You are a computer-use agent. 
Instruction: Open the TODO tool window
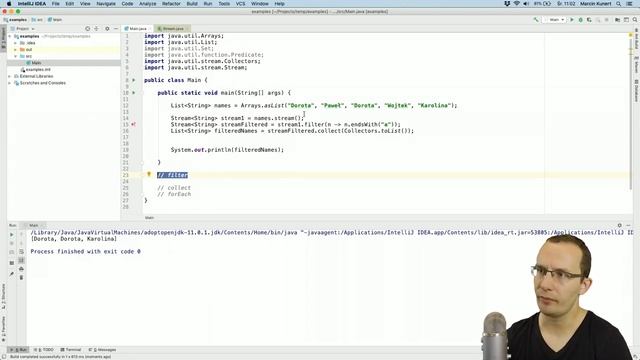[x=44, y=350]
